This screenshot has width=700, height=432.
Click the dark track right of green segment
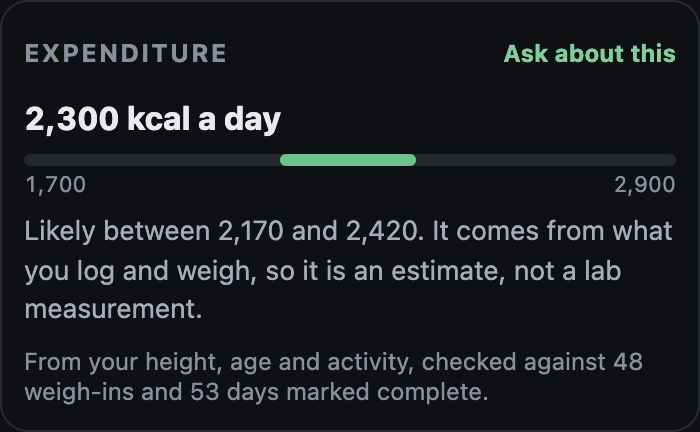pos(546,160)
